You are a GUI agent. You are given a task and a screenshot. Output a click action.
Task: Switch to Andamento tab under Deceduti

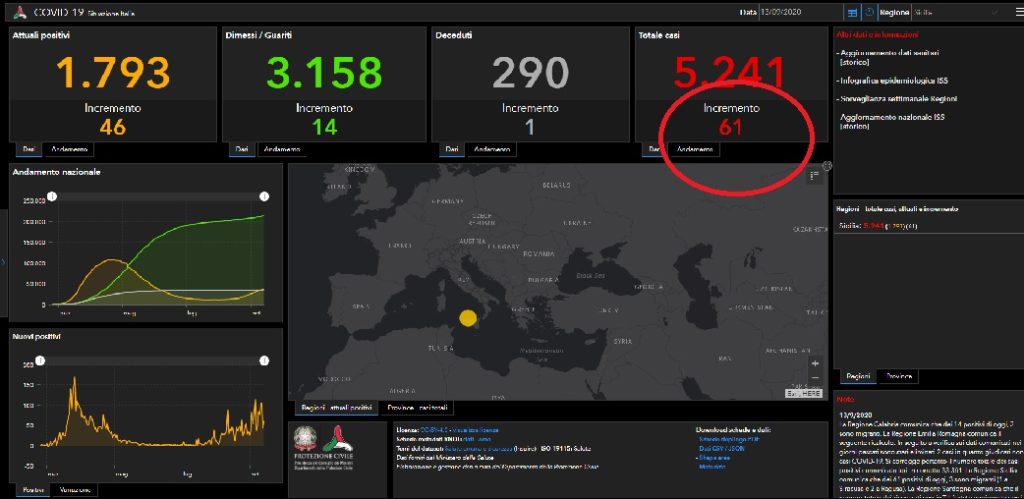click(492, 149)
